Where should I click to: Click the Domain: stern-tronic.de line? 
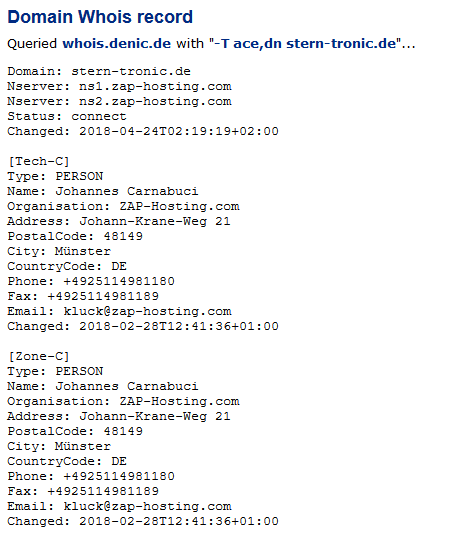tap(99, 71)
